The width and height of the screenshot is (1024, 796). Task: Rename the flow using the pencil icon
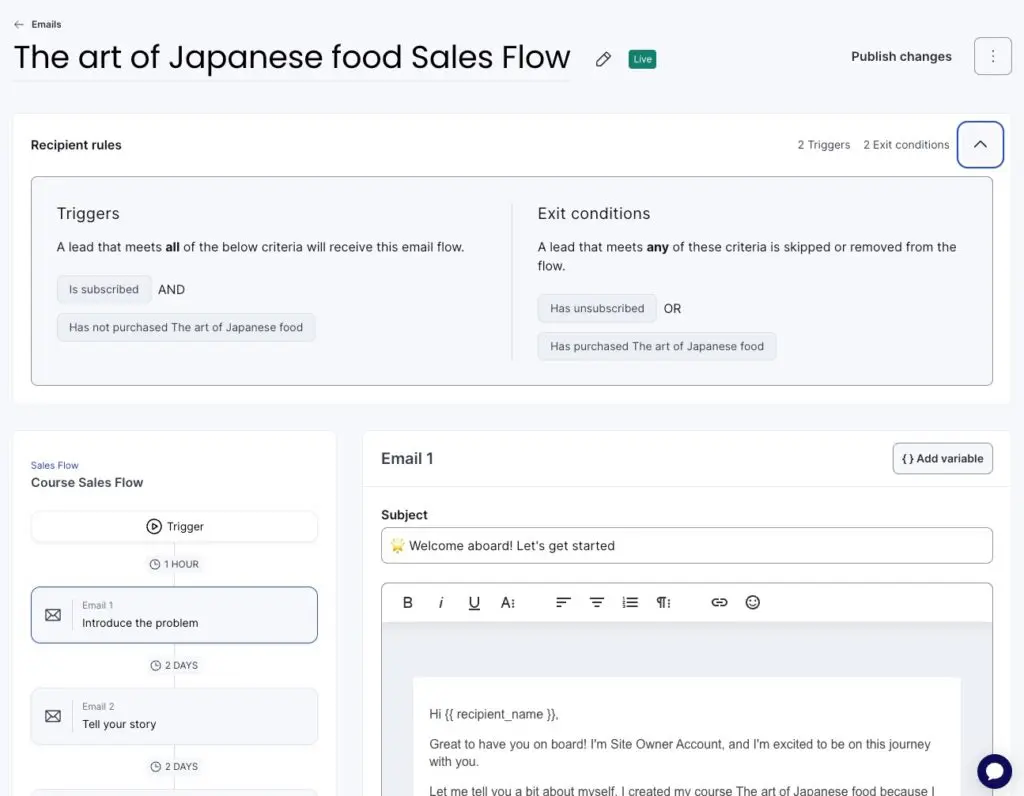603,59
